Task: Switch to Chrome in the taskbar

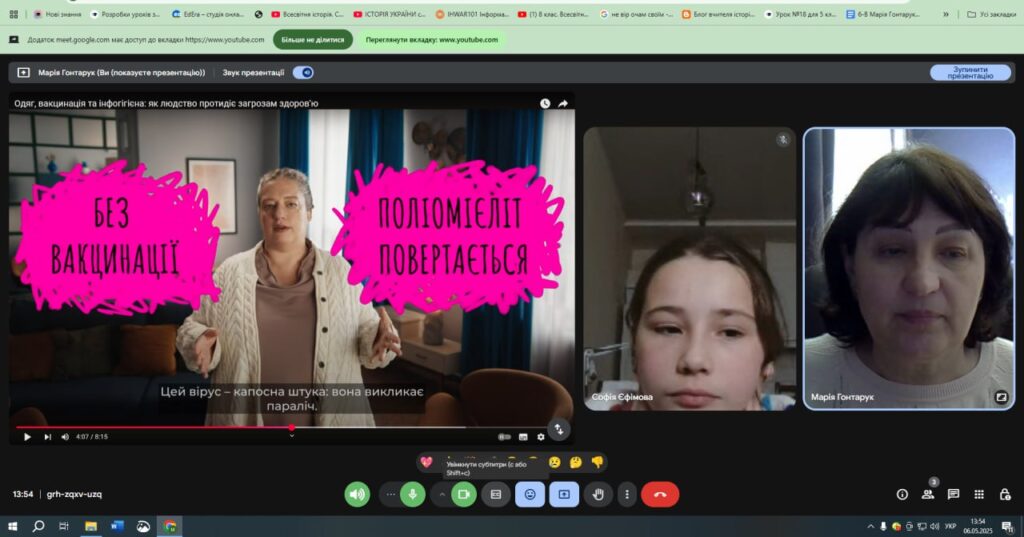Action: (170, 526)
